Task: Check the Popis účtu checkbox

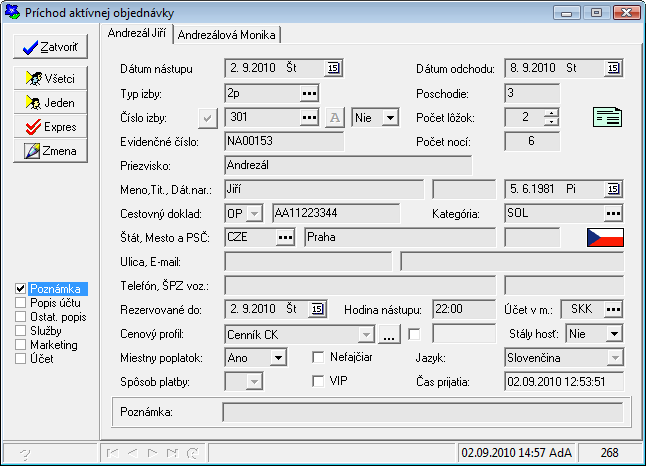Action: tap(20, 303)
